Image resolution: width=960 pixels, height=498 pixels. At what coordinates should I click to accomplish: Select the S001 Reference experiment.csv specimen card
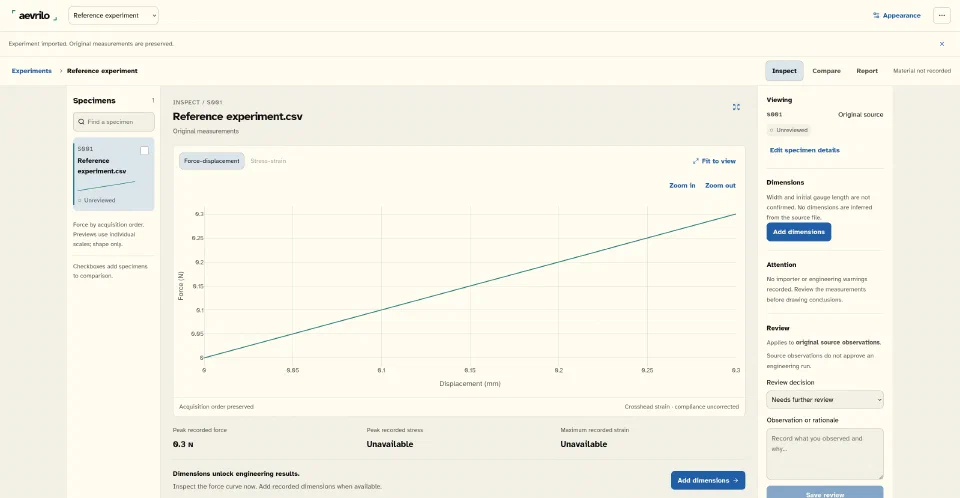pos(114,175)
